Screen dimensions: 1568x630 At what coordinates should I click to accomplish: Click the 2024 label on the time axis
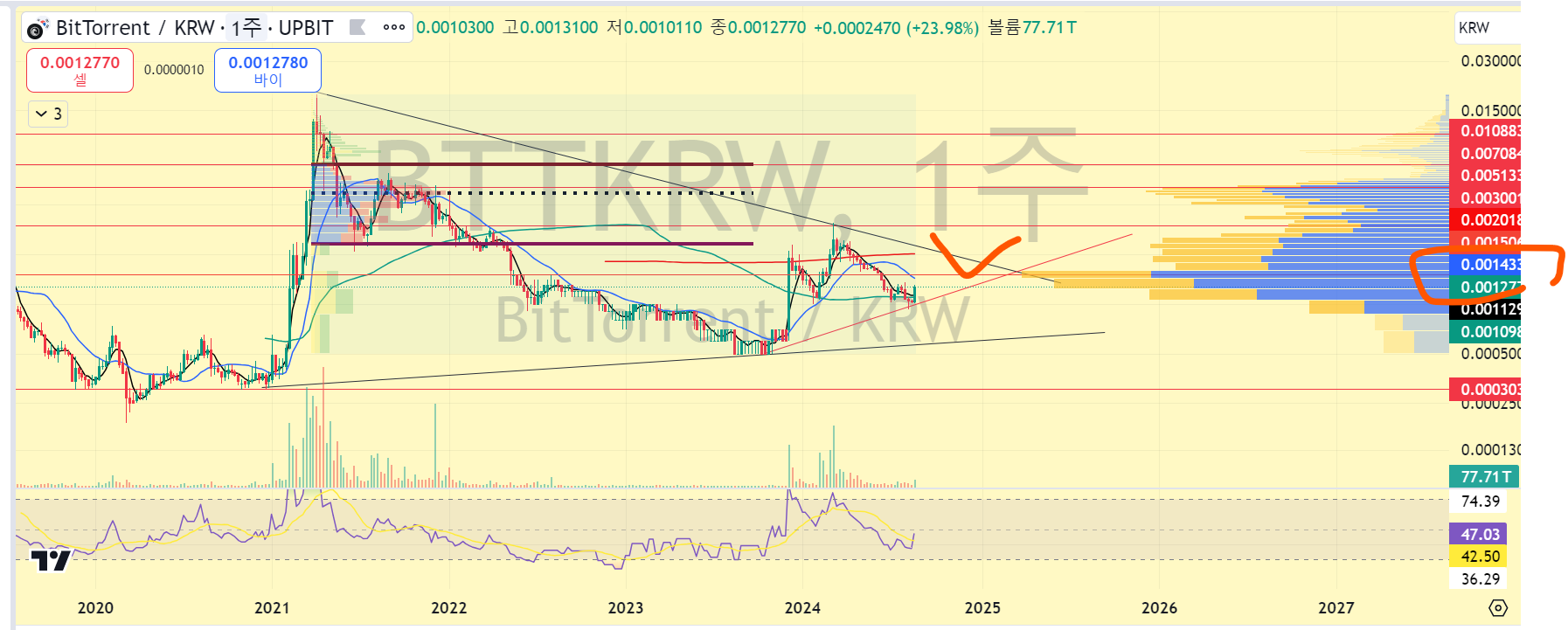point(802,608)
